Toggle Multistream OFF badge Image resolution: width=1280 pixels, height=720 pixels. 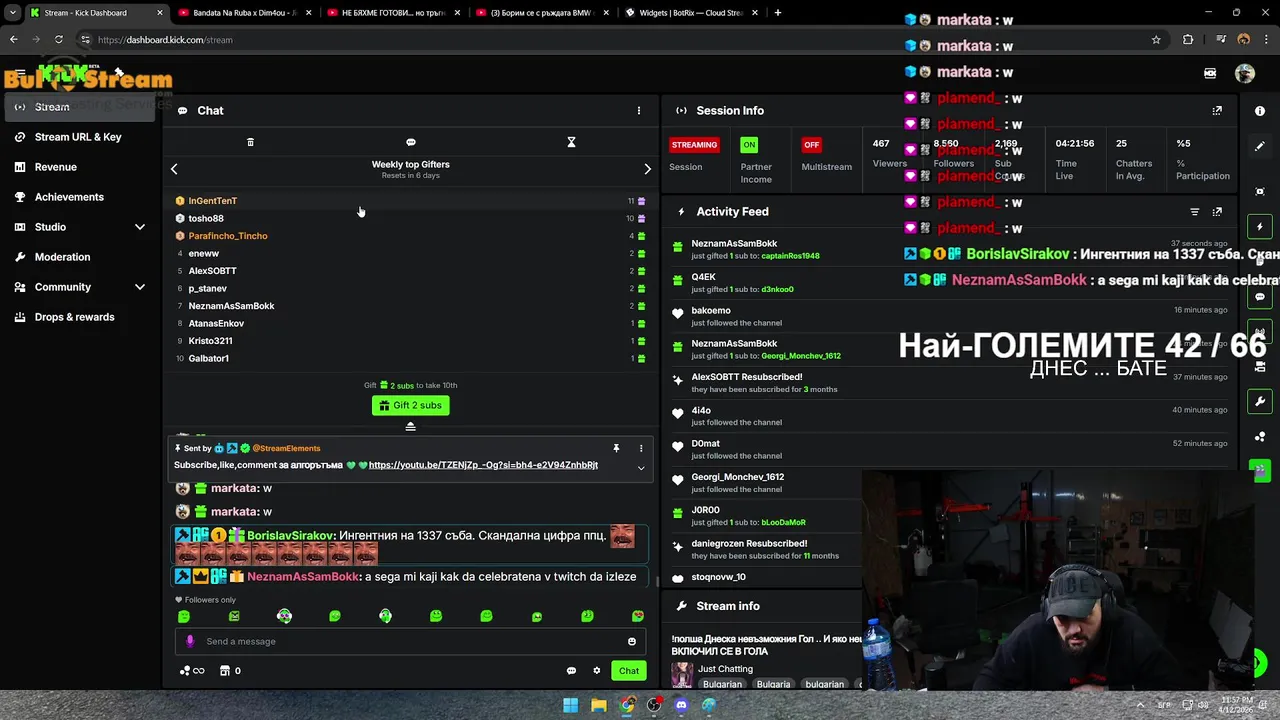tap(811, 145)
